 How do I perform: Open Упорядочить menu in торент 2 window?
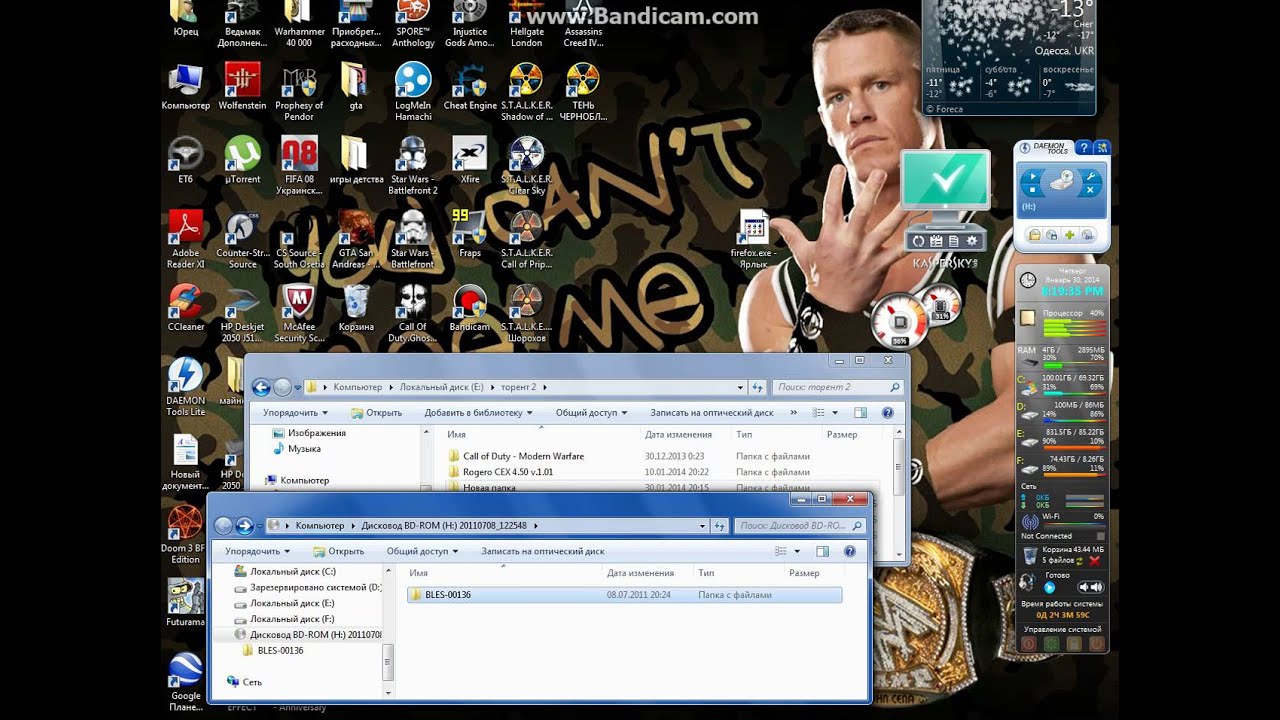[295, 412]
